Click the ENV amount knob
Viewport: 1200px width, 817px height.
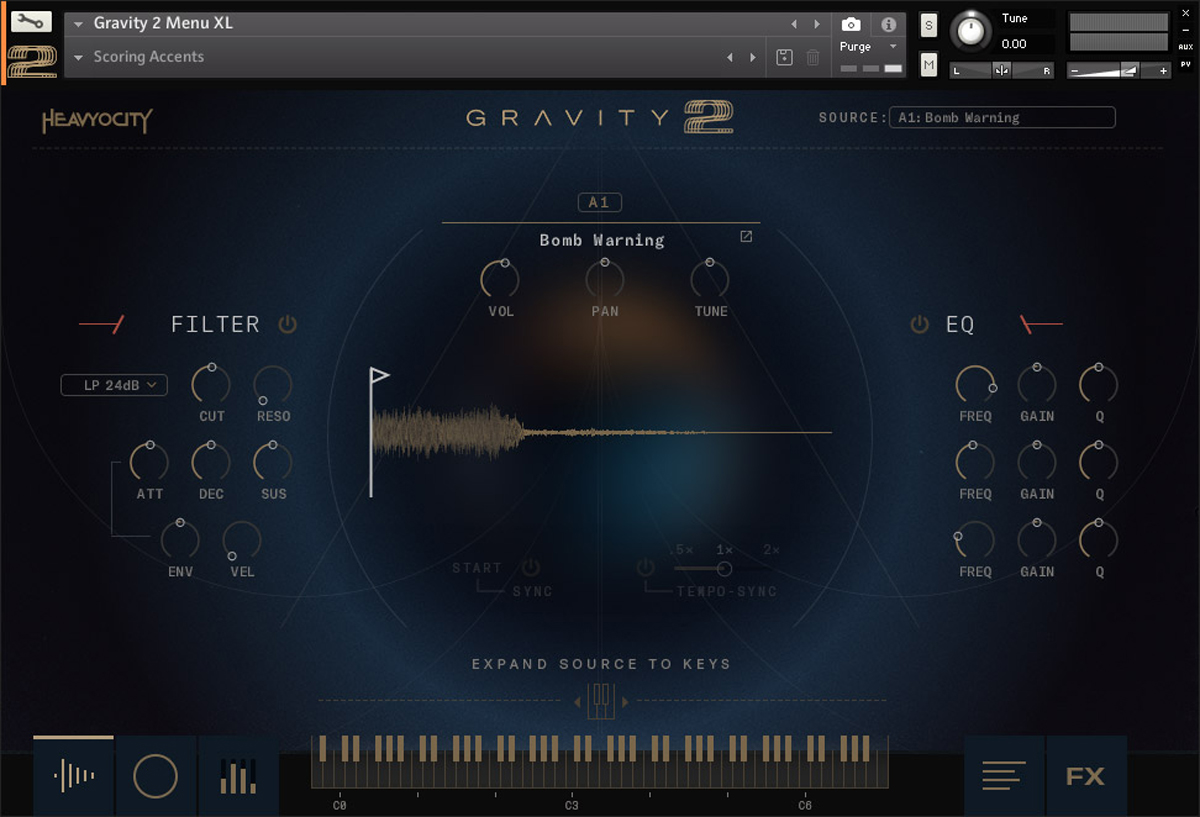coord(180,540)
